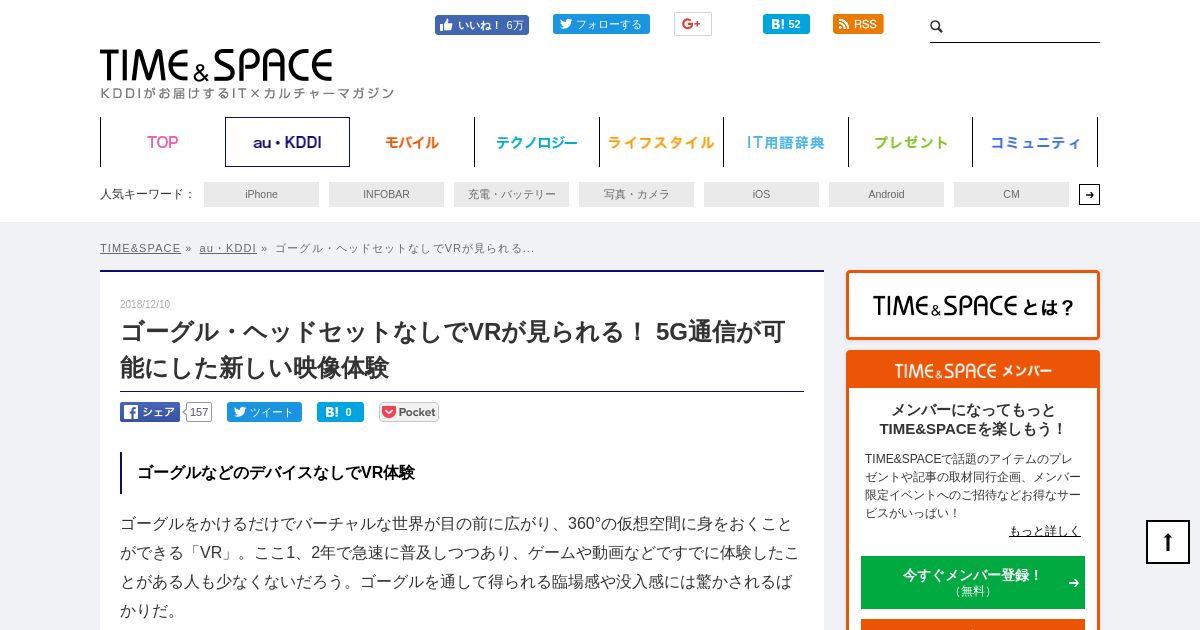1200x630 pixels.
Task: Expand more keywords with arrow button
Action: [1089, 194]
